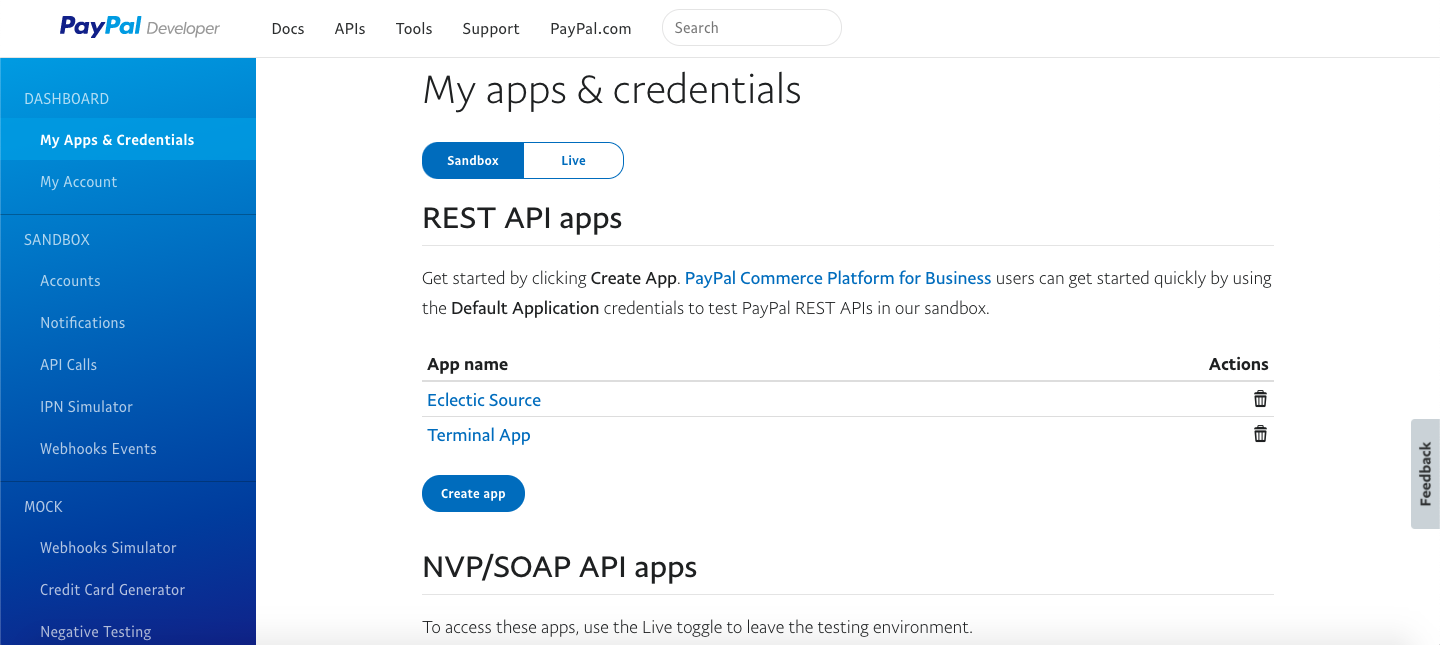Click the NVP/SOAP API apps heading

(x=560, y=567)
